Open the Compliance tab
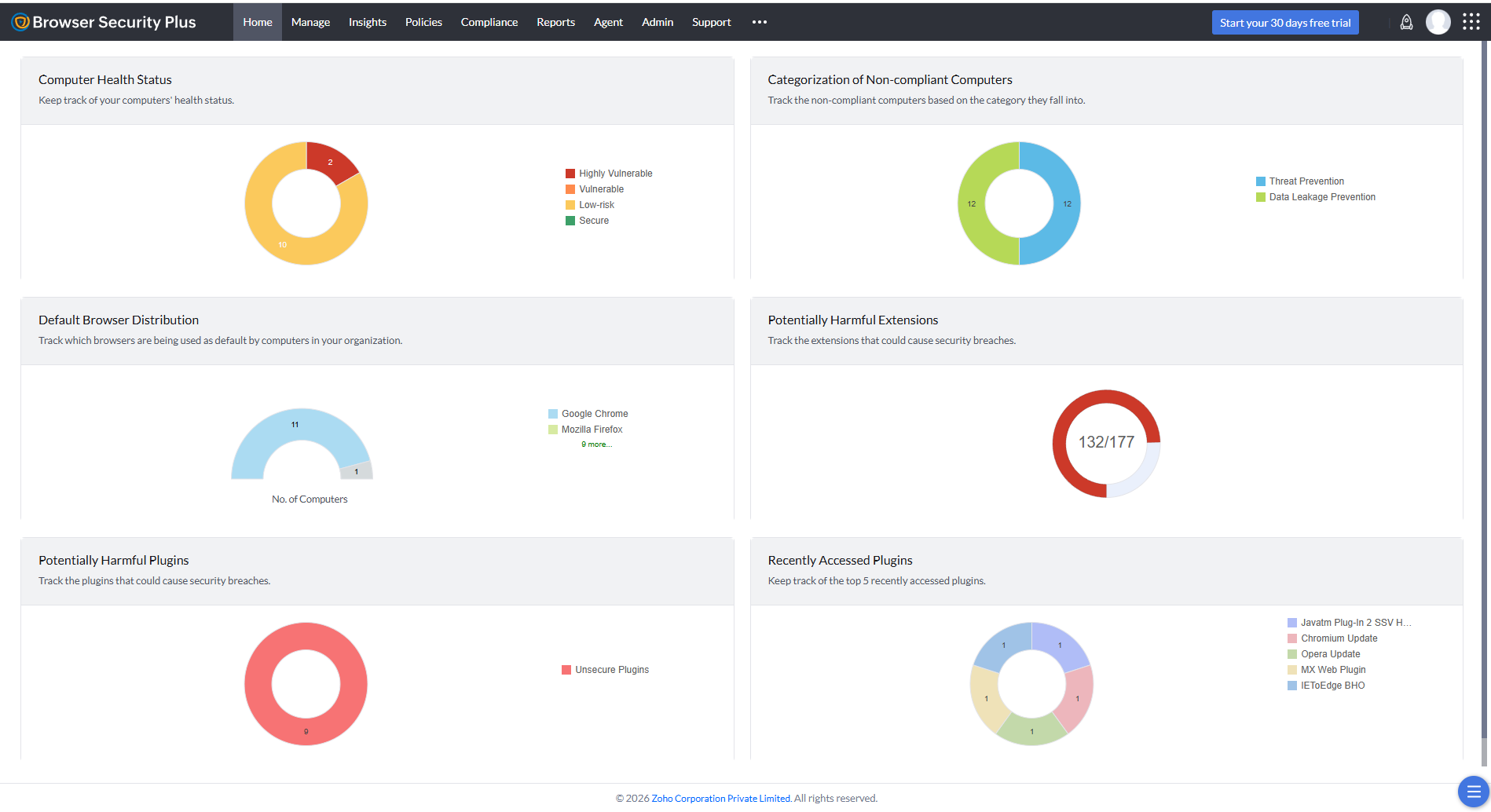Image resolution: width=1491 pixels, height=812 pixels. coord(489,22)
